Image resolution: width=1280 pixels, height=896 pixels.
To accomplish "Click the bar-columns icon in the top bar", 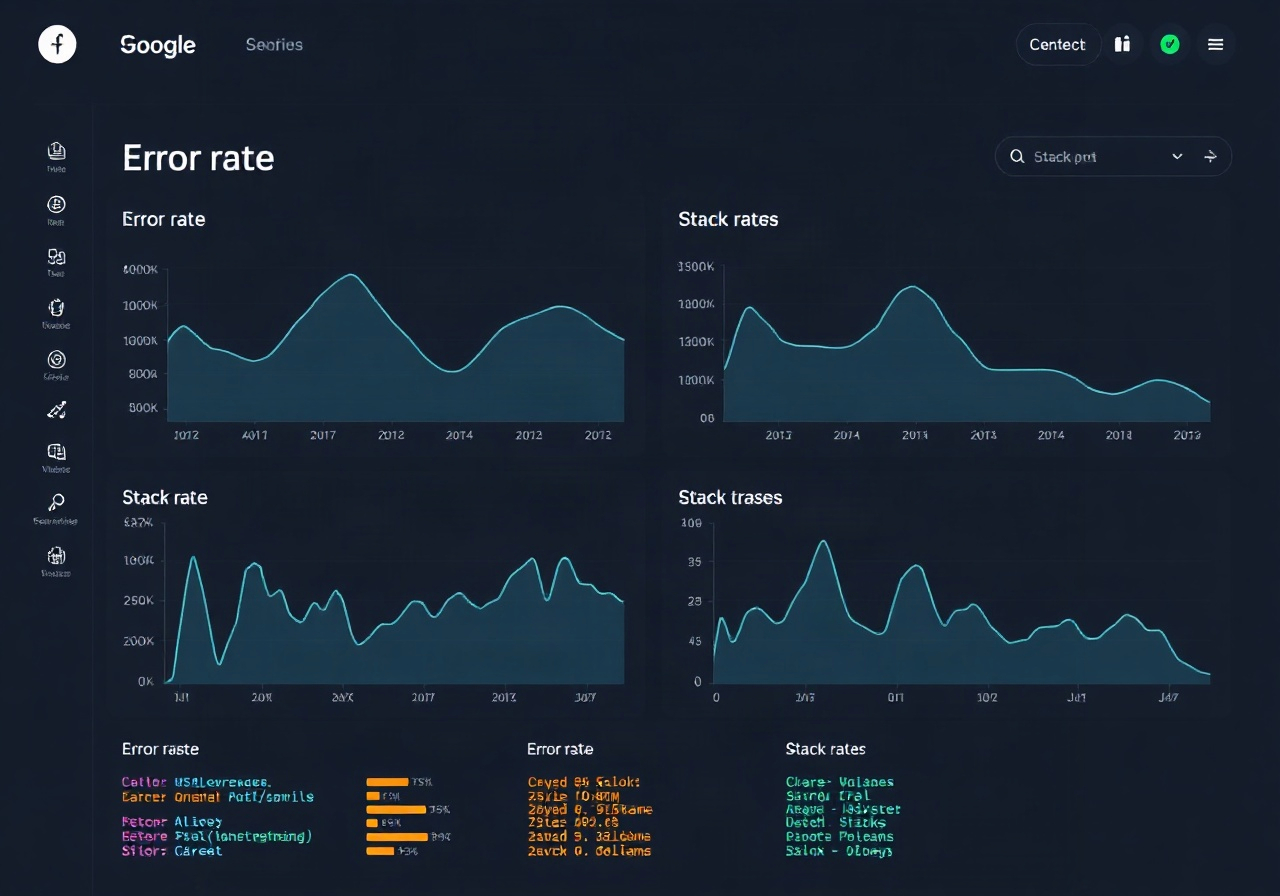I will (1123, 44).
